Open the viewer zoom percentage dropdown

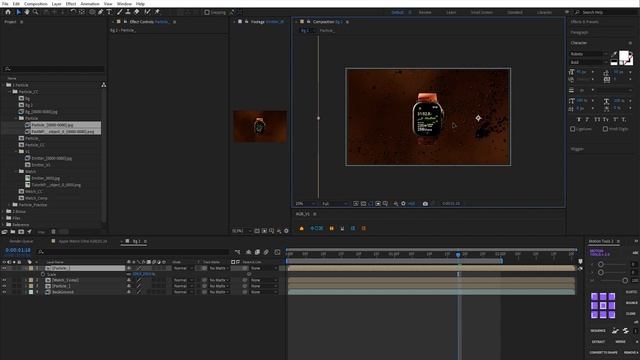point(305,203)
